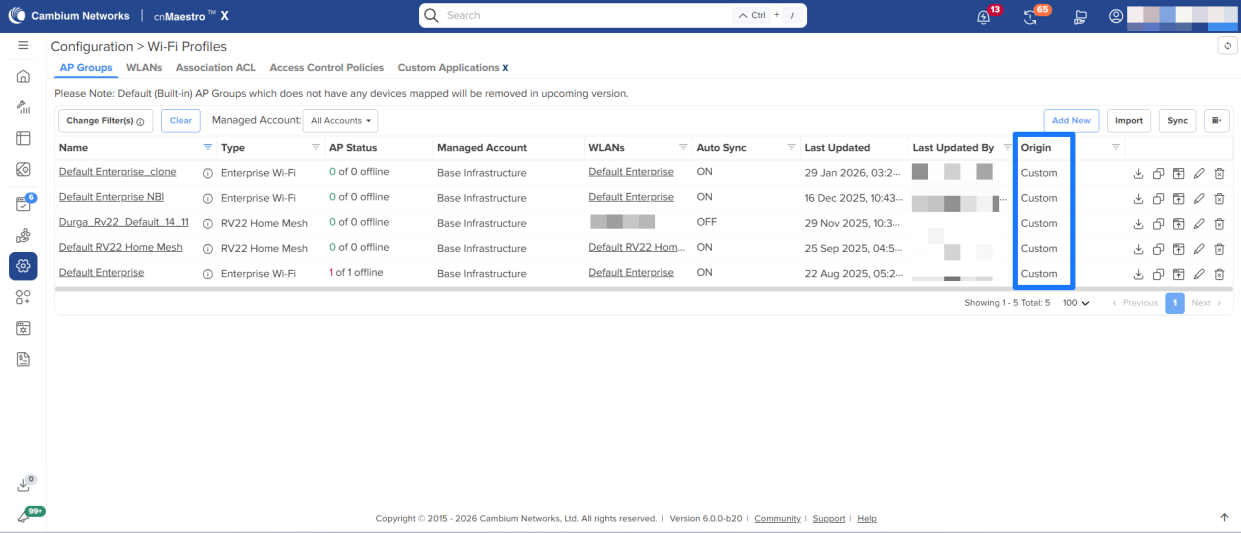This screenshot has width=1241, height=533.
Task: Click the info icon beside Default Enterprise_clone
Action: [208, 173]
